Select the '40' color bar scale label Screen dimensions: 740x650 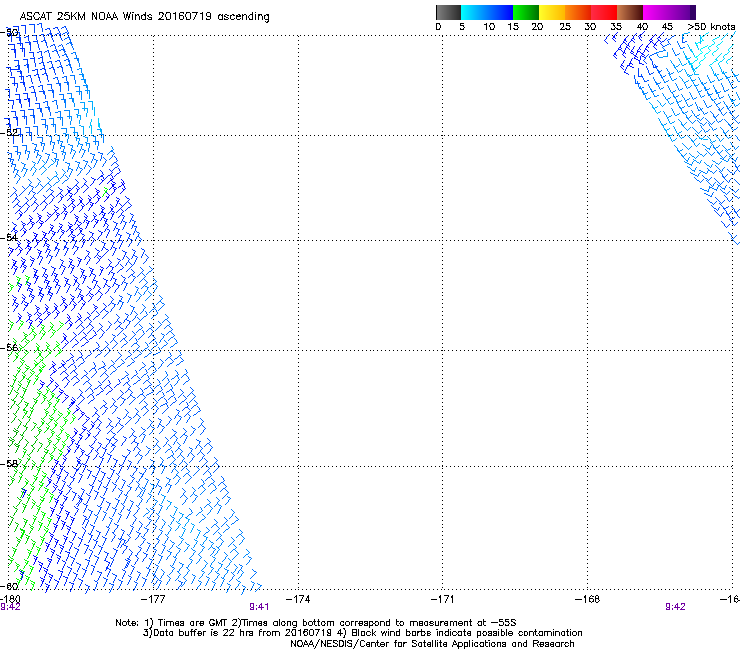[x=642, y=27]
